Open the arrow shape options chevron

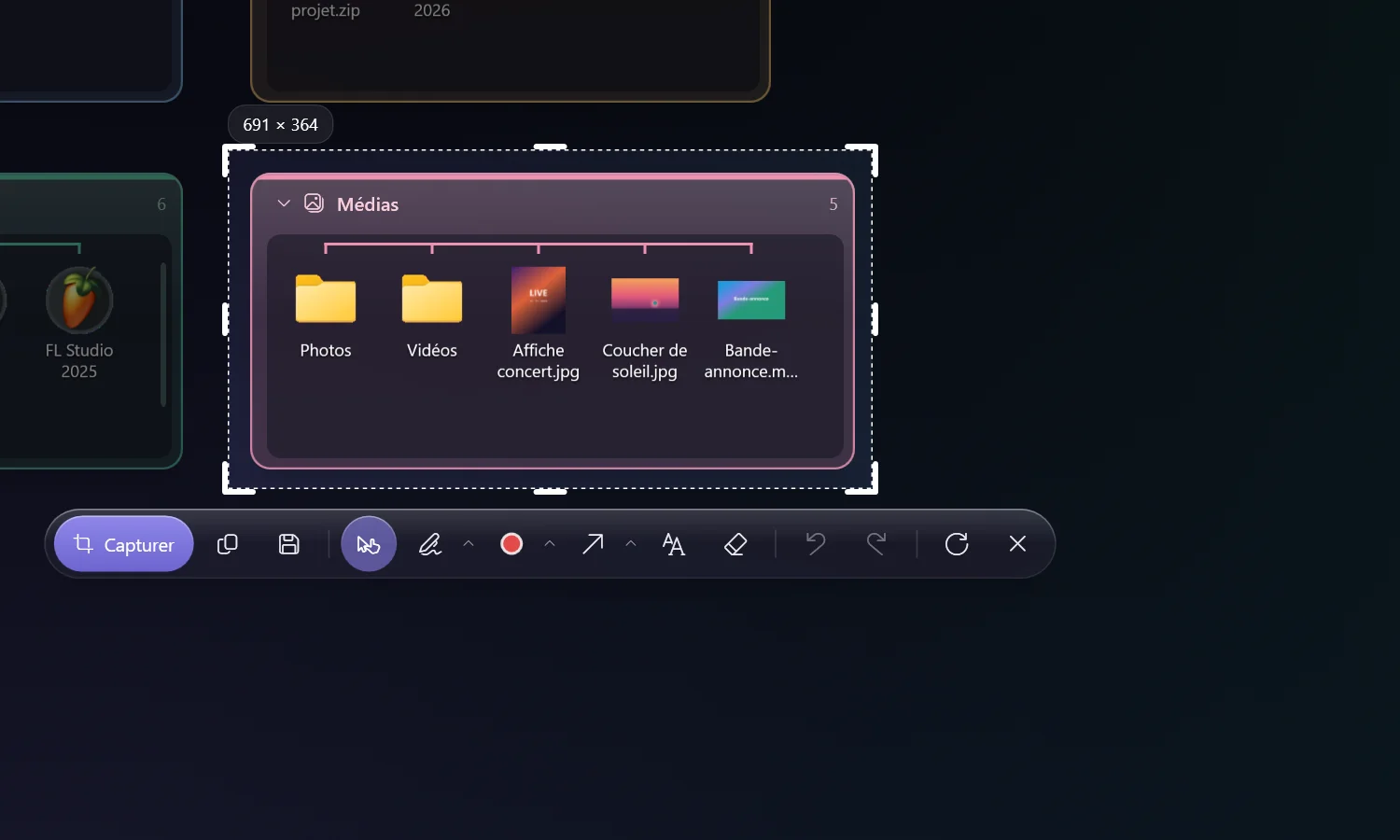point(631,544)
